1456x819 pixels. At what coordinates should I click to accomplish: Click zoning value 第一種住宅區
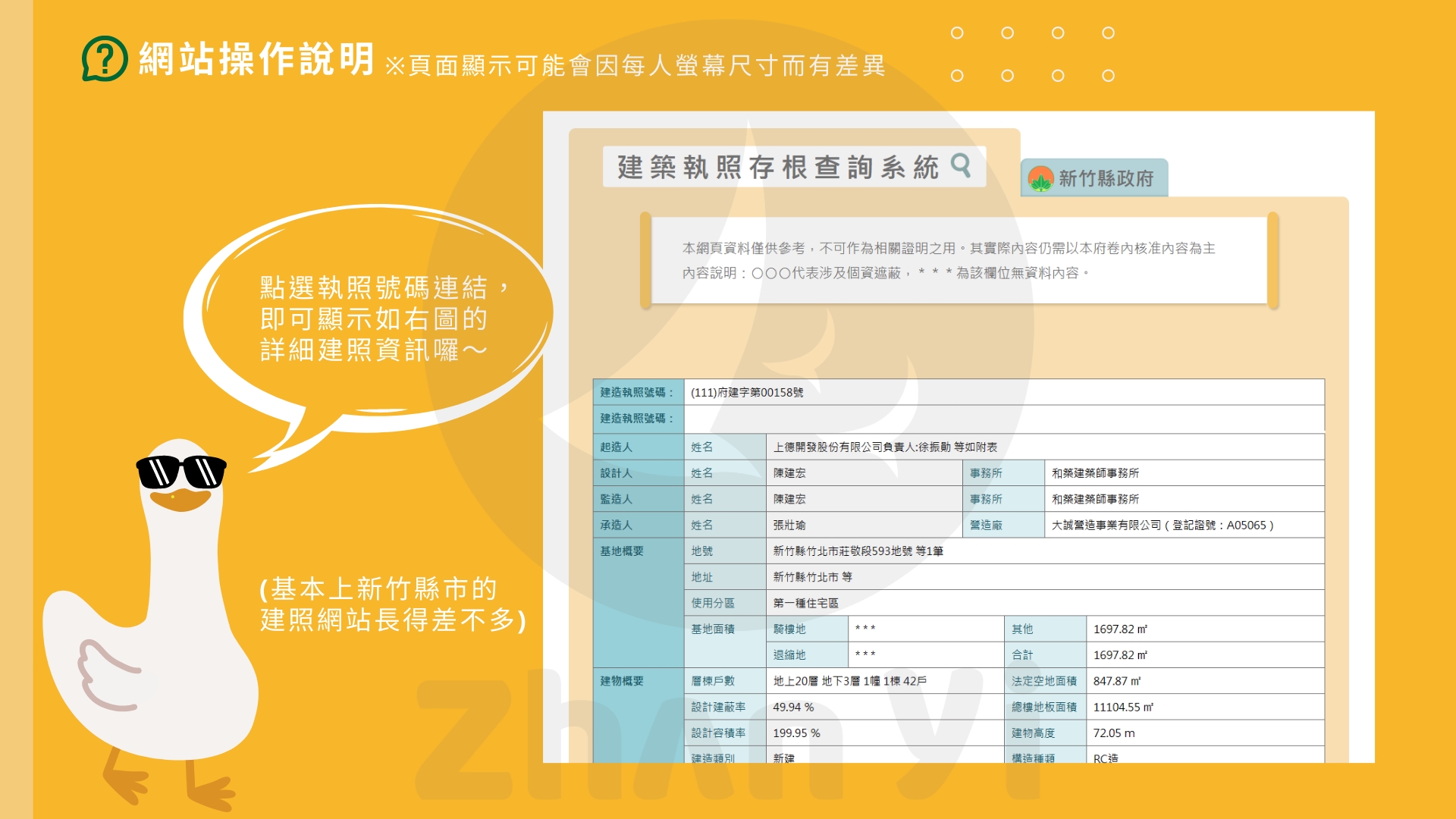coord(805,603)
